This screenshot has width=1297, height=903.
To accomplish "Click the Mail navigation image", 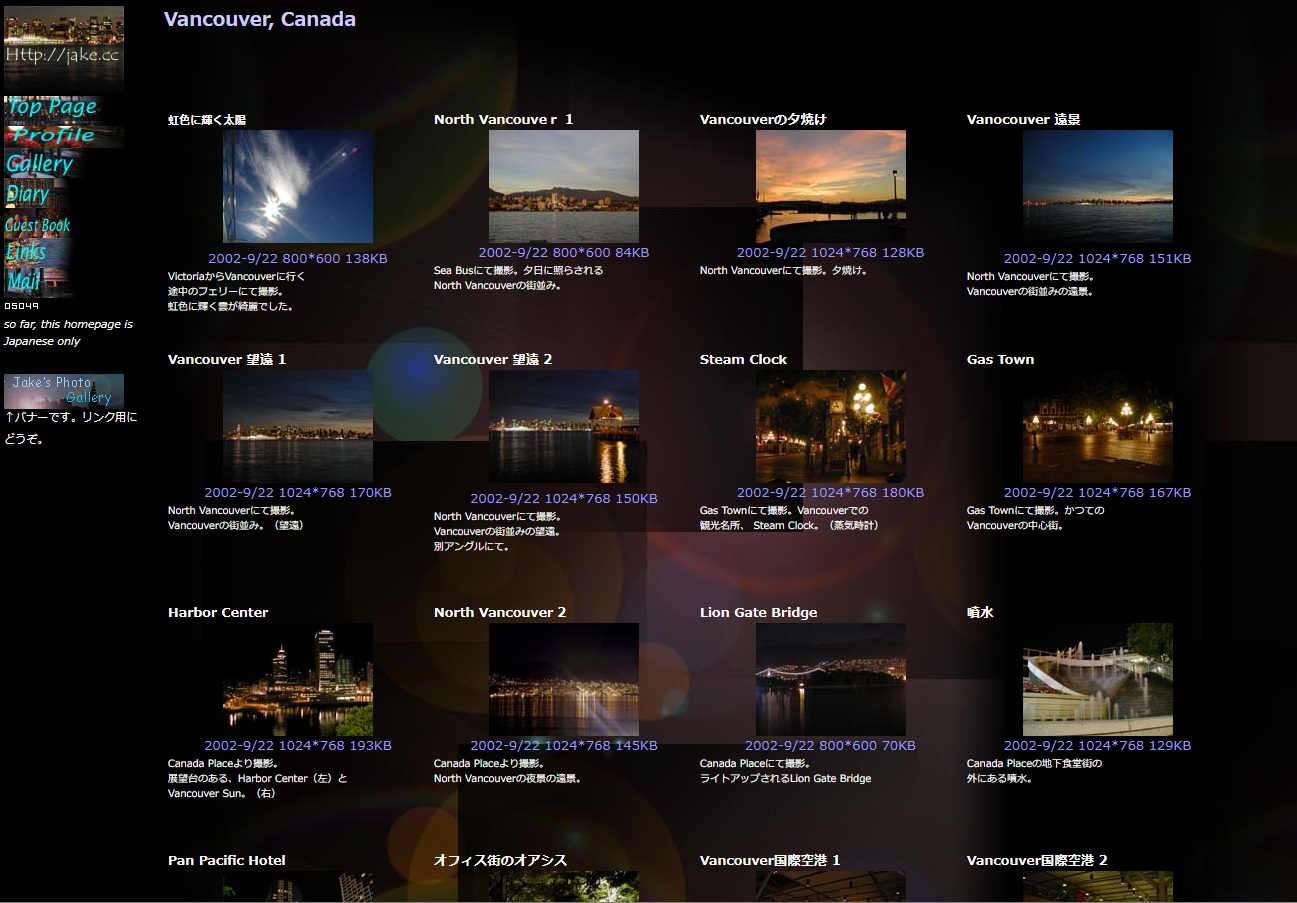I will pyautogui.click(x=25, y=281).
